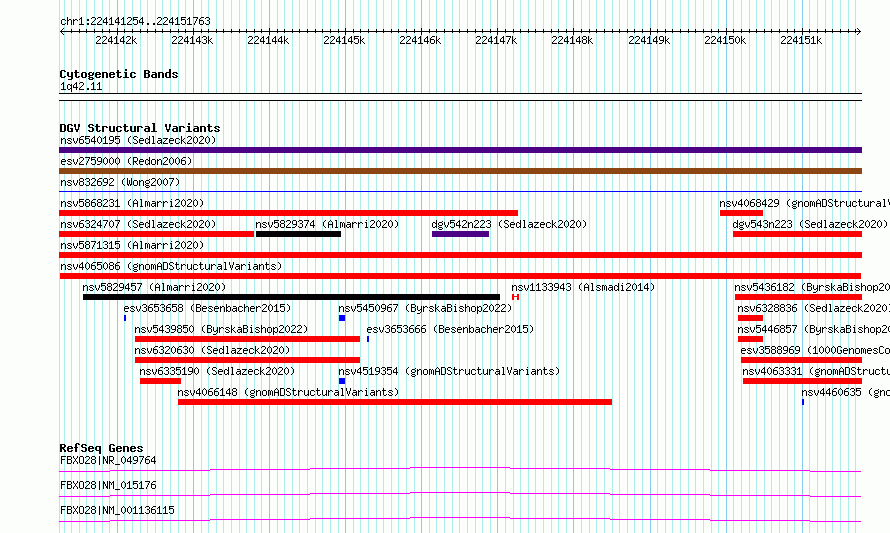Click the dgv543n223 red variant bar
This screenshot has height=533, width=890.
(797, 234)
